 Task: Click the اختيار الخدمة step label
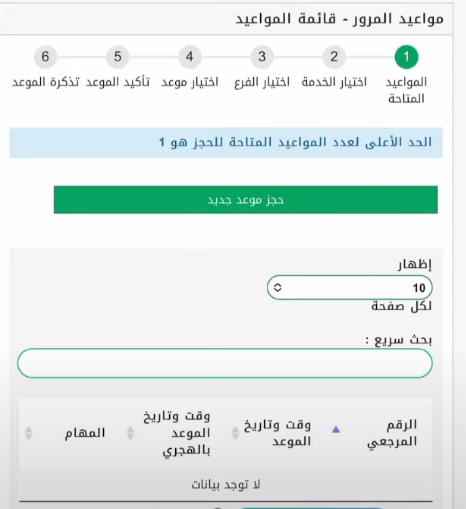pyautogui.click(x=334, y=82)
